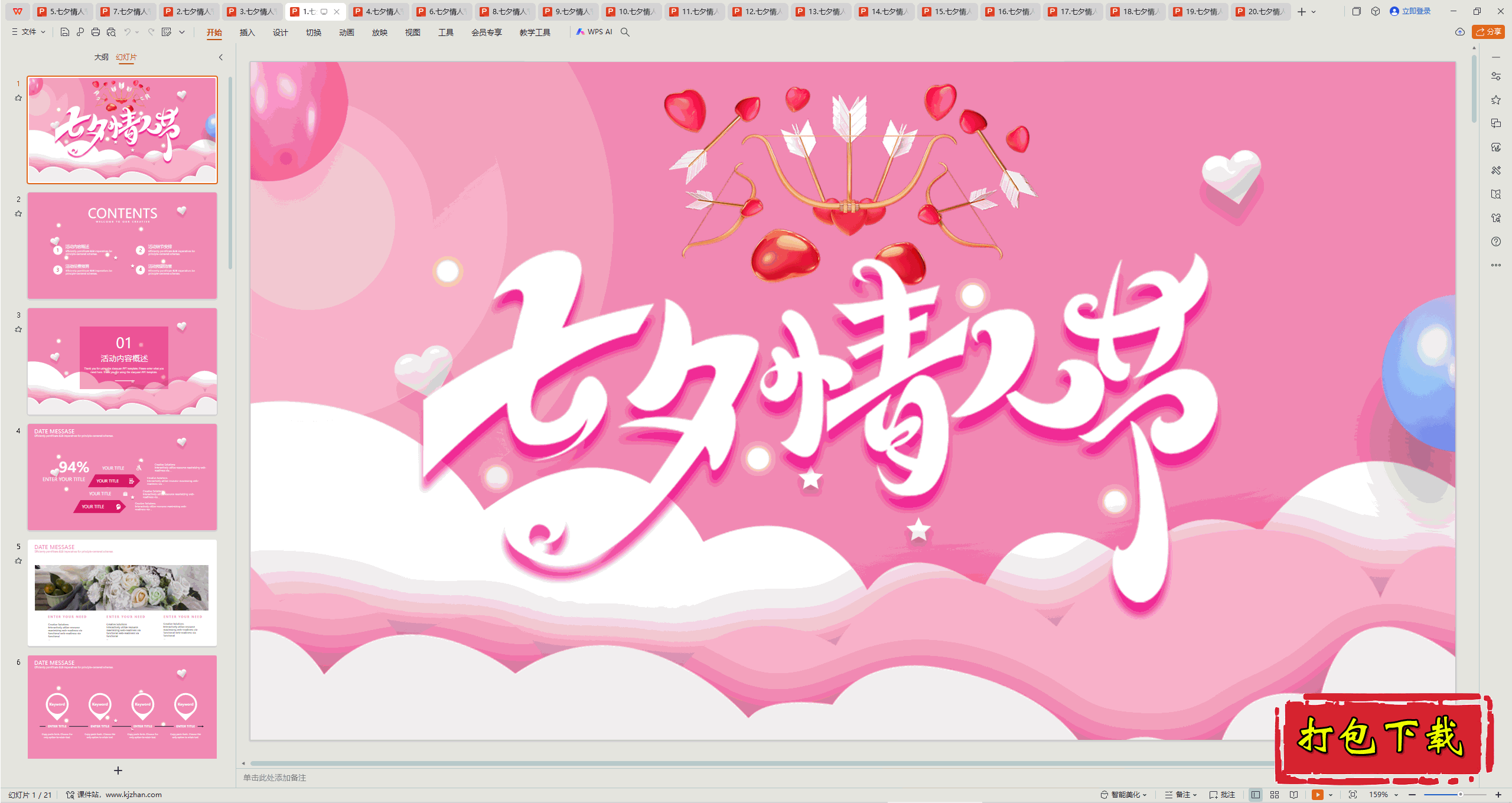Click the window stacking icon in title bar
The width and height of the screenshot is (1512, 803).
(x=1357, y=11)
